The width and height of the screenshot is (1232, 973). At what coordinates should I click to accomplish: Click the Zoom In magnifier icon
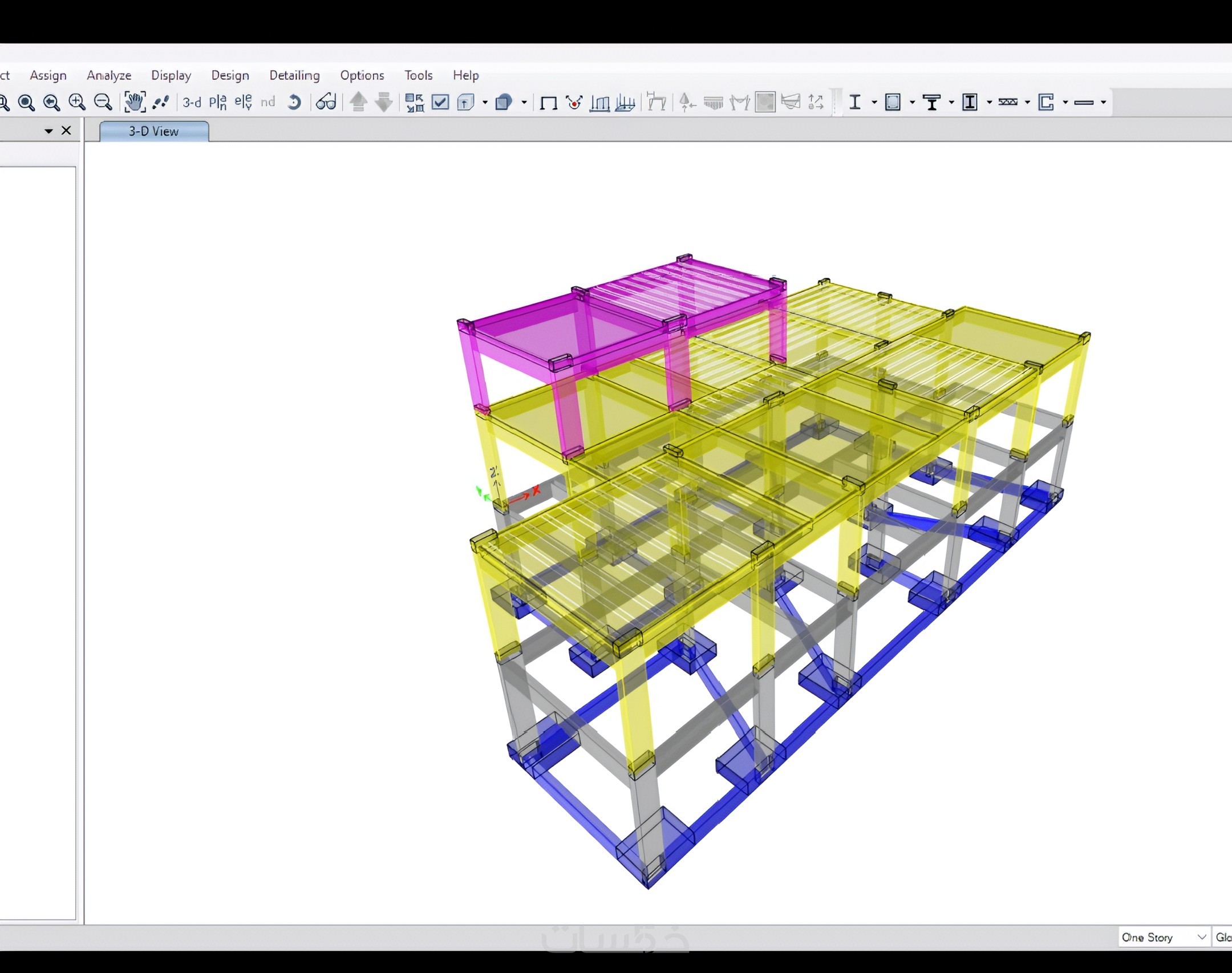77,102
